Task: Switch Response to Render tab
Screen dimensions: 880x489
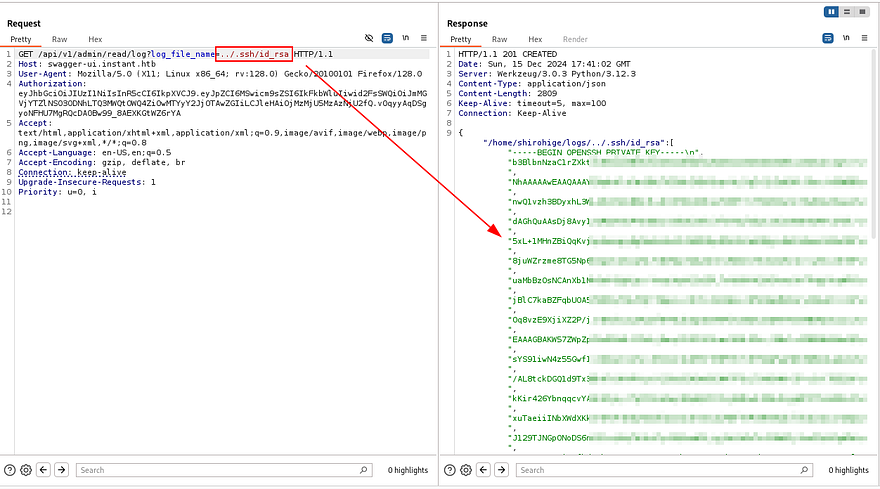Action: (x=575, y=39)
